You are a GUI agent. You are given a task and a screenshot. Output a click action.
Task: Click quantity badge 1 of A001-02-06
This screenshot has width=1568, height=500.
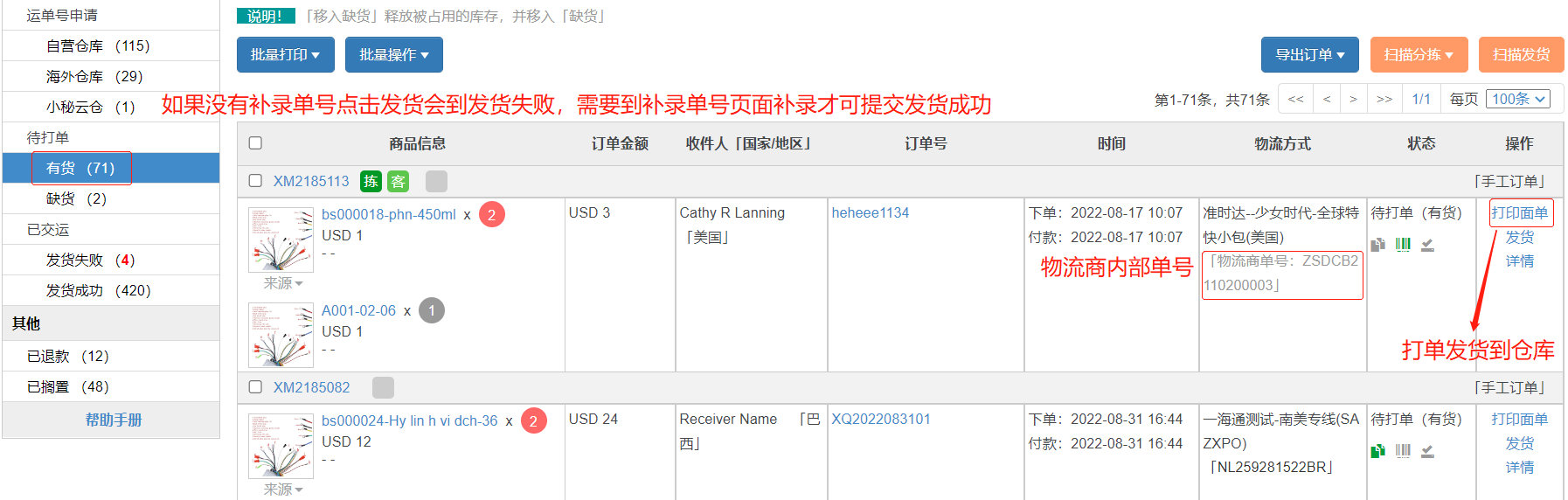point(432,310)
